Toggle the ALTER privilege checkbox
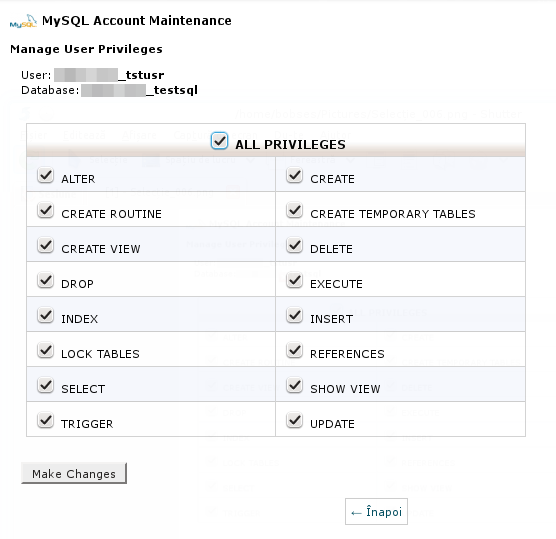The height and width of the screenshot is (539, 556). click(46, 175)
